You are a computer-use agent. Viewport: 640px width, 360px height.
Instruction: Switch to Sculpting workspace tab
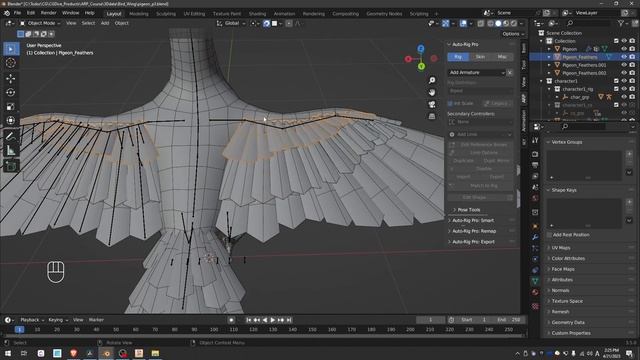tap(166, 13)
